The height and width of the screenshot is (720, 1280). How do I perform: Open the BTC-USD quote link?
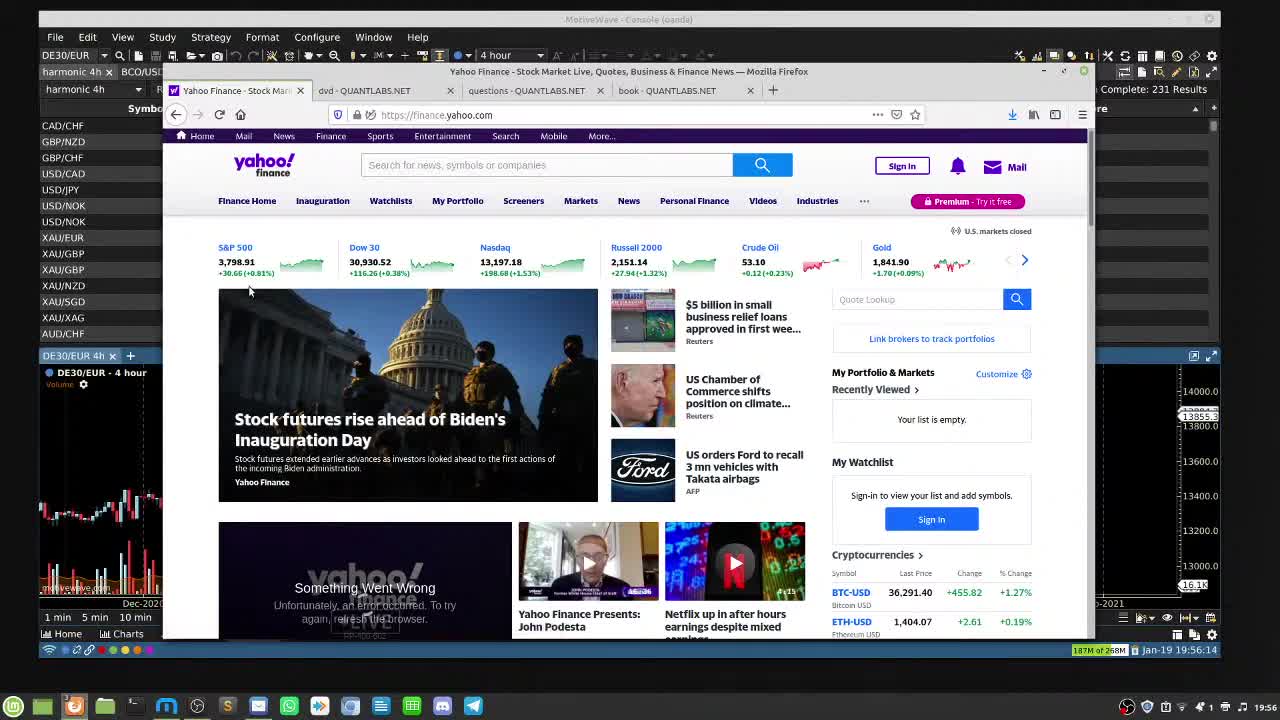pos(851,593)
